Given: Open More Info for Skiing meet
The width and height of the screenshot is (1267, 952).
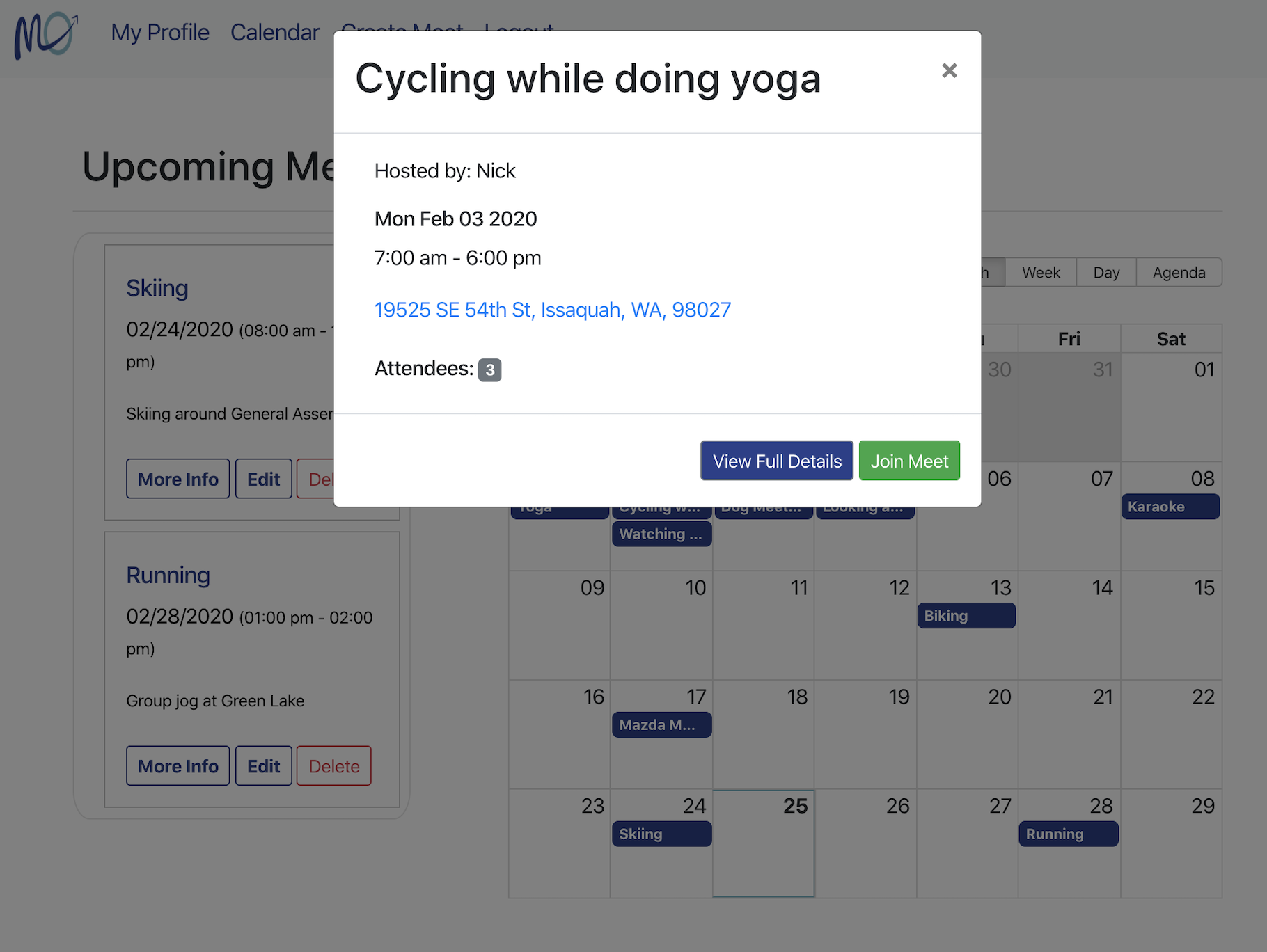Looking at the screenshot, I should pyautogui.click(x=178, y=479).
